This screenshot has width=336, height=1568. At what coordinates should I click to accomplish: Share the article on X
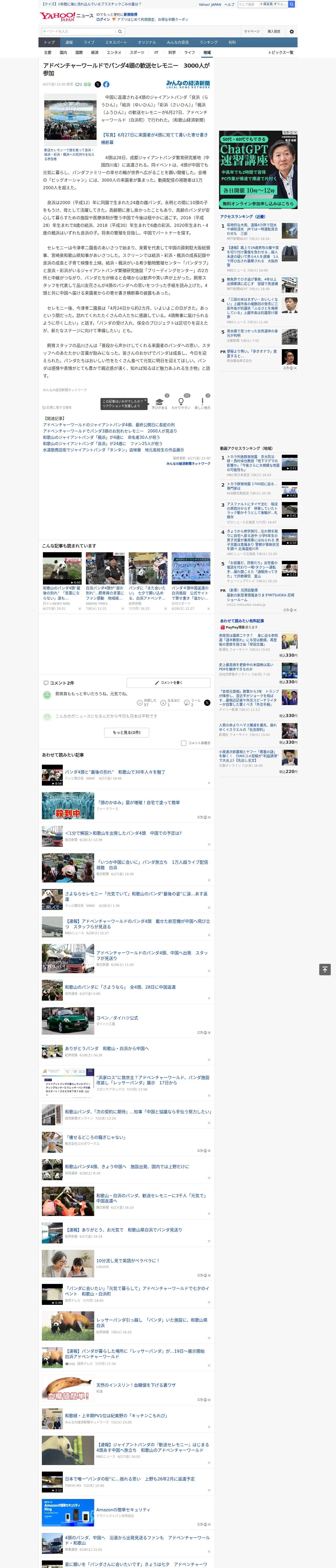(x=98, y=85)
